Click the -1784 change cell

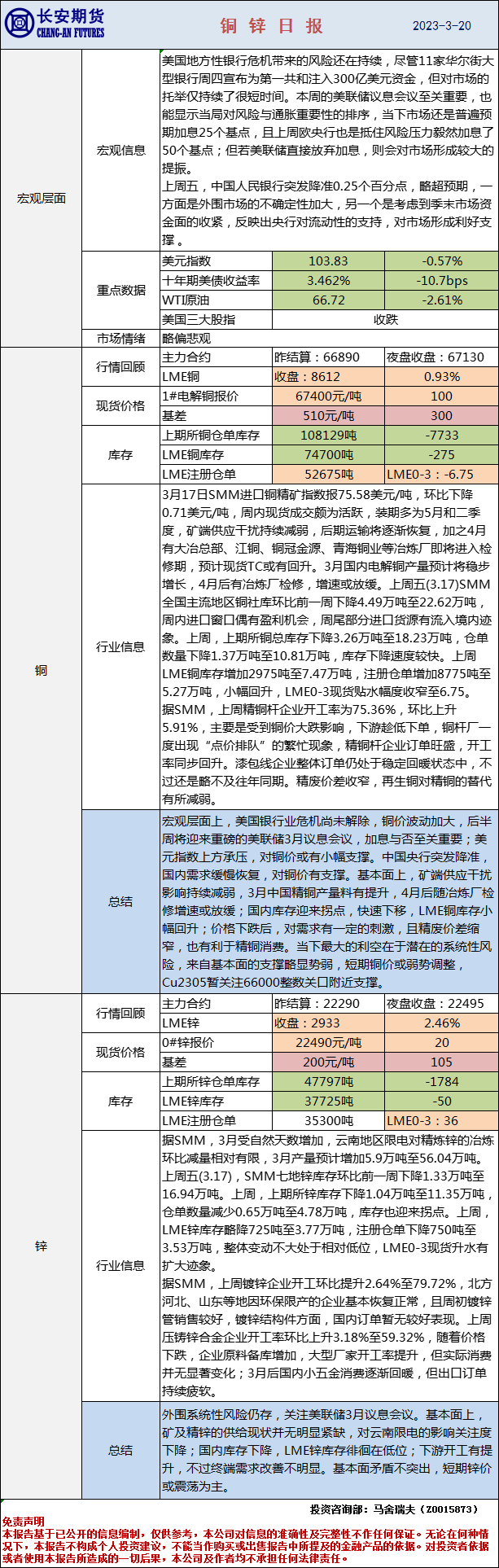[441, 1082]
